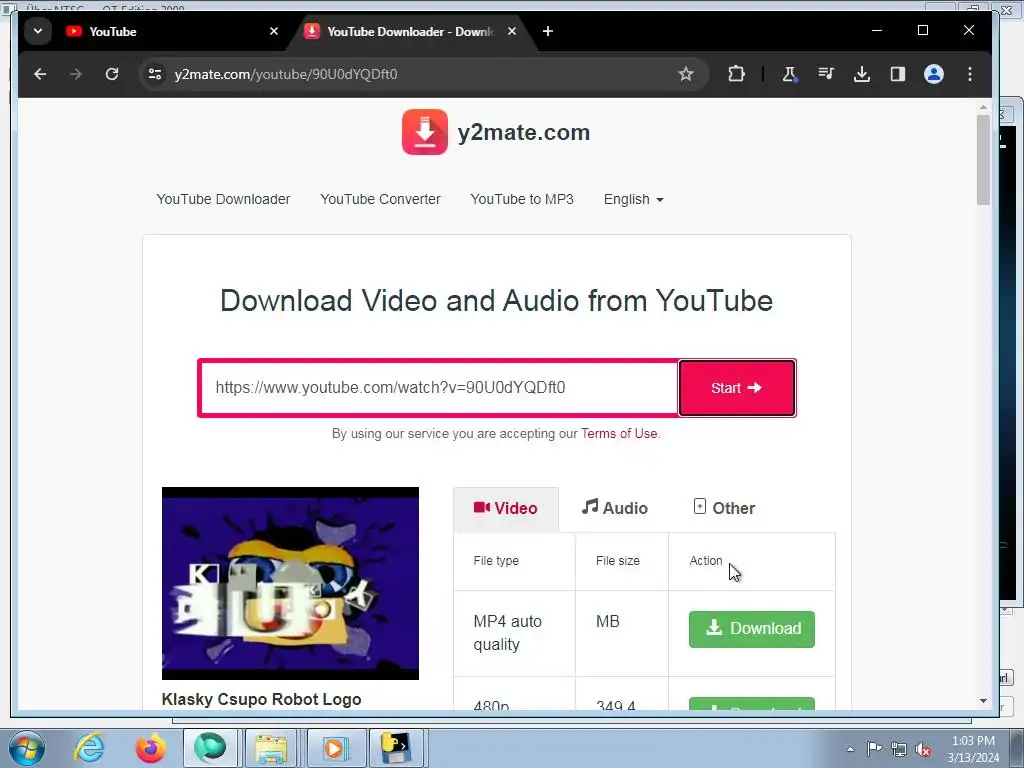Open Windows Explorer folder taskbar icon
The width and height of the screenshot is (1024, 768).
271,748
